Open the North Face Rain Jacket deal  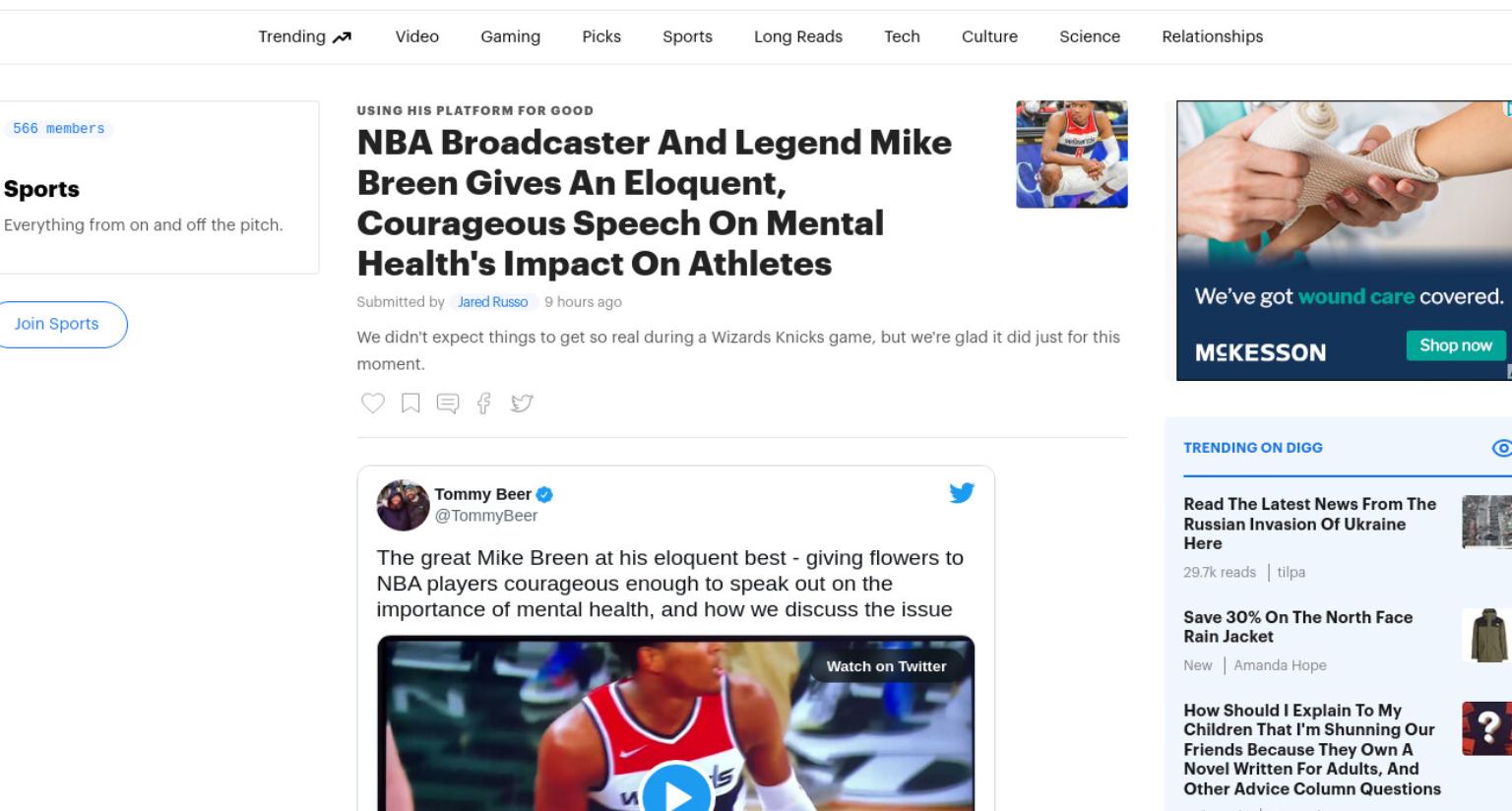pos(1297,627)
